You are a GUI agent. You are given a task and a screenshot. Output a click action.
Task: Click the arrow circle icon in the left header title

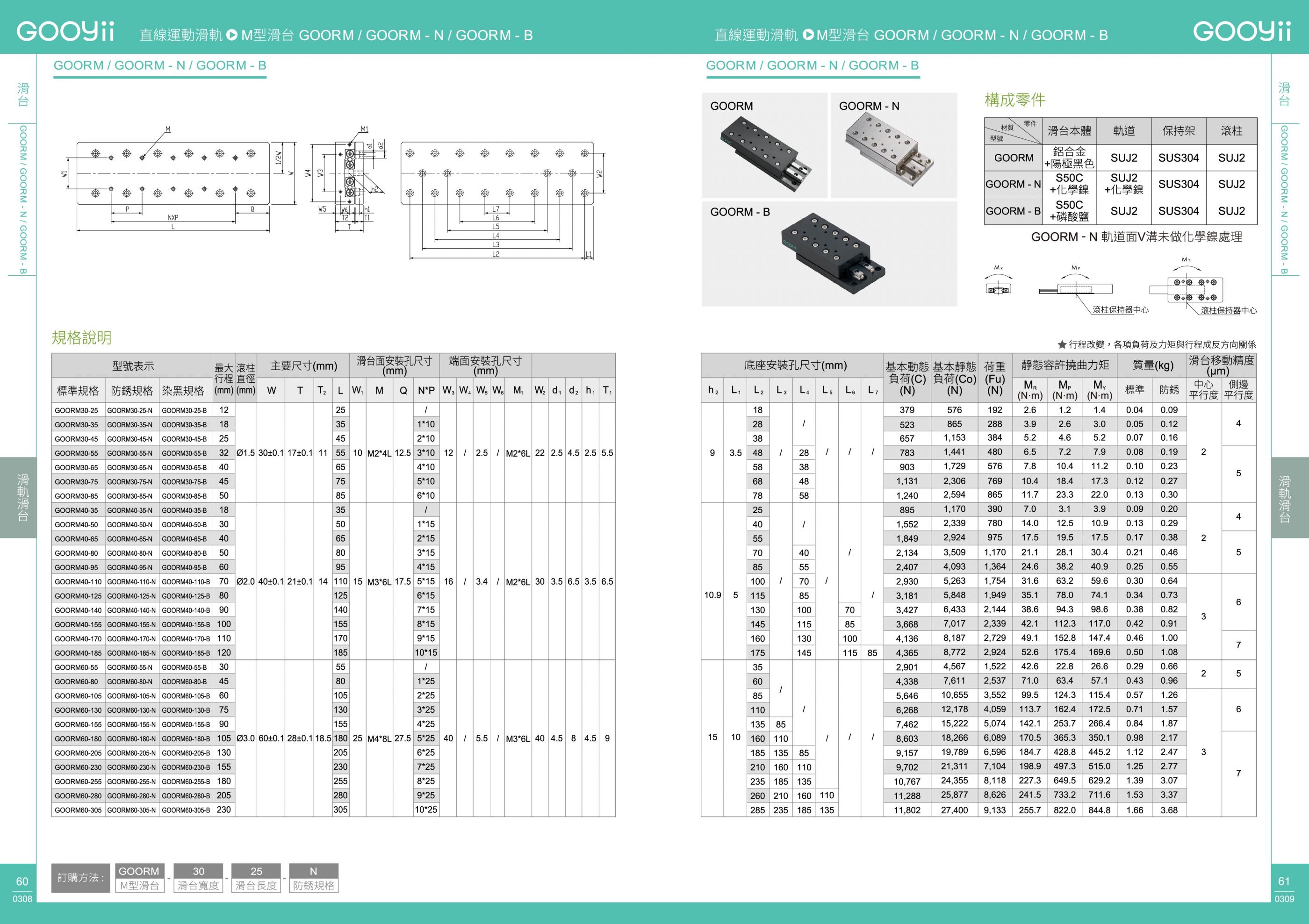231,35
